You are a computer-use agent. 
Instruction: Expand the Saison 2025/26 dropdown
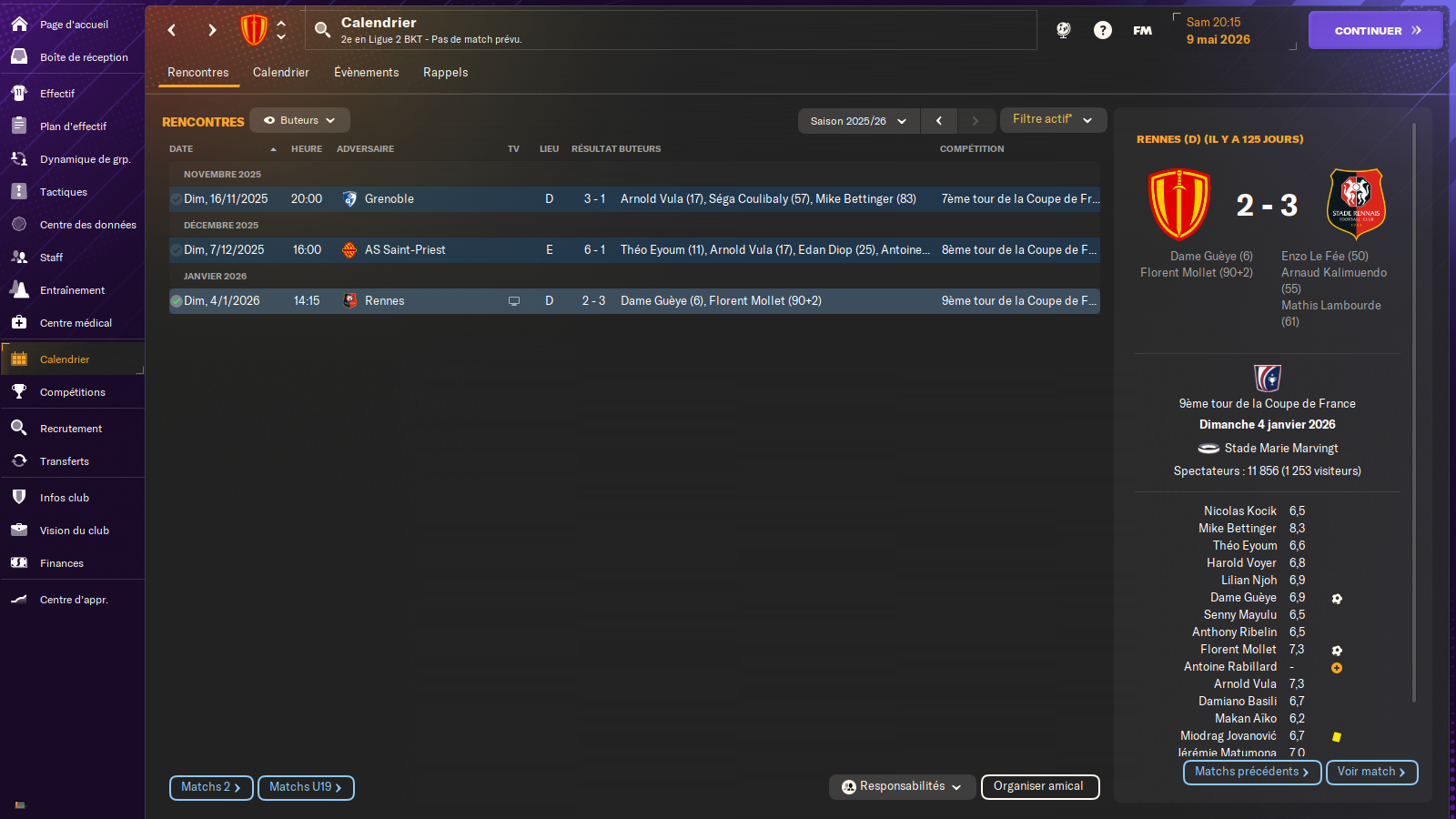pos(858,121)
